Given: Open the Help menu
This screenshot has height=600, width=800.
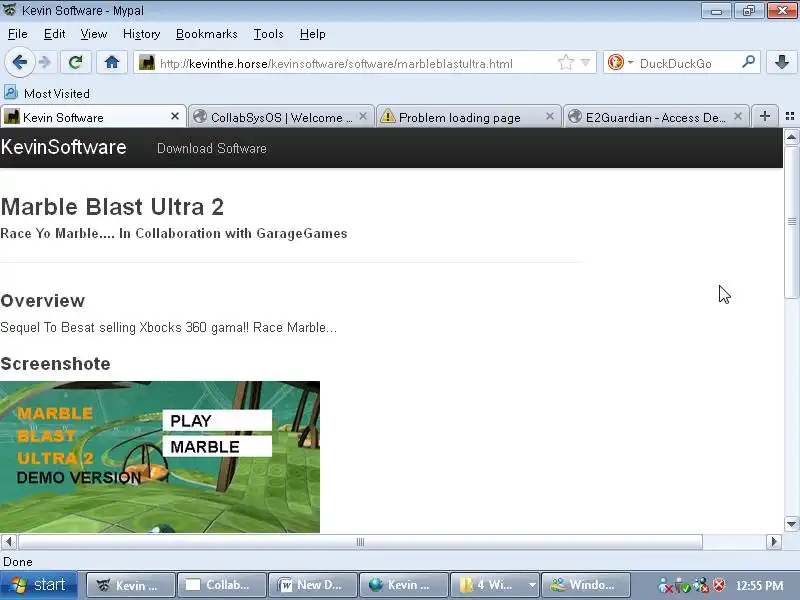Looking at the screenshot, I should 313,34.
